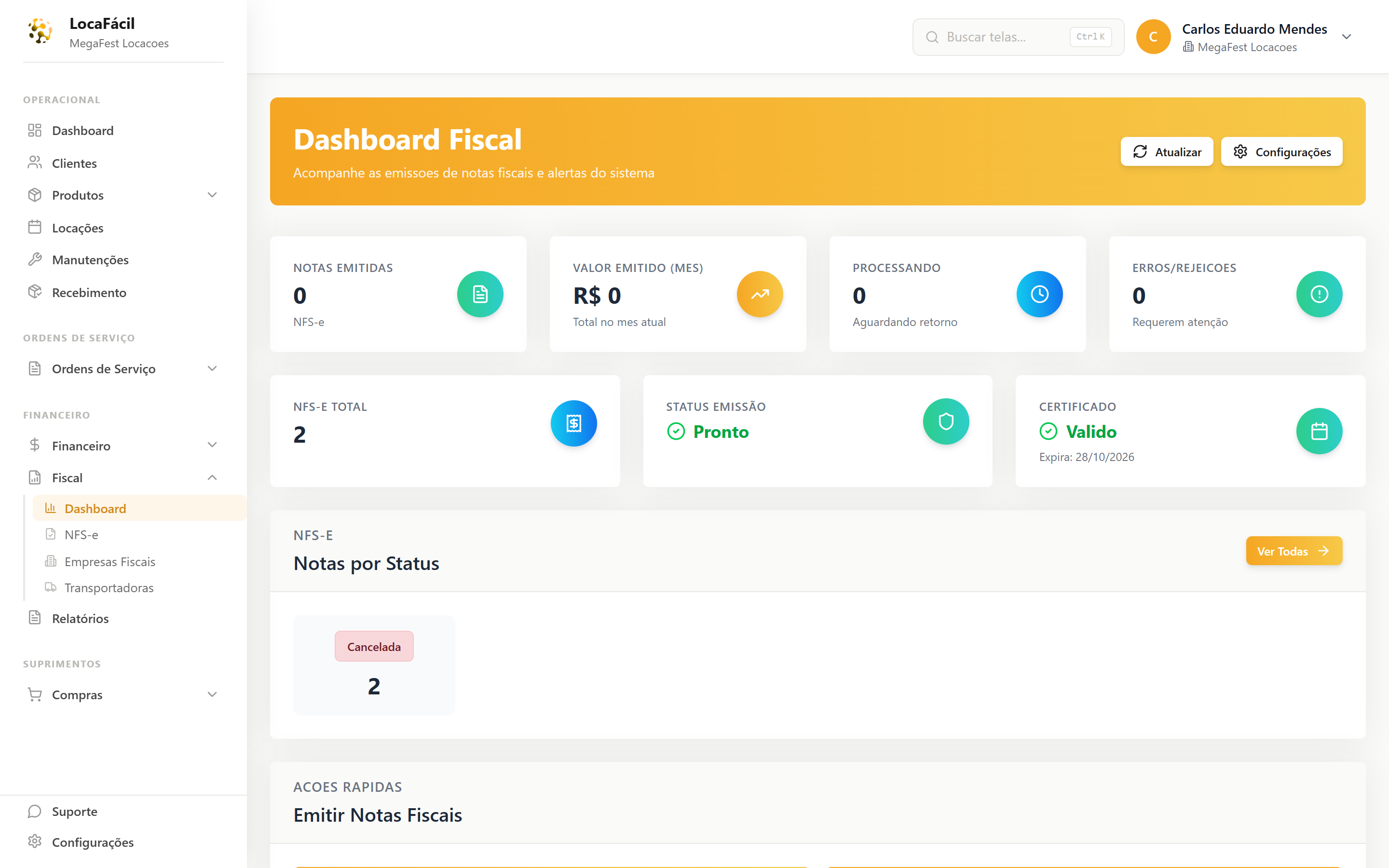Click the green check beside Pronto
This screenshot has height=868, width=1389.
pyautogui.click(x=676, y=431)
